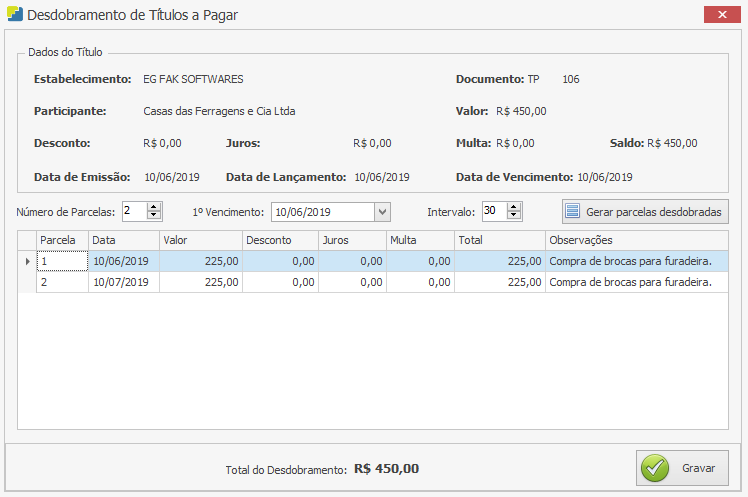Increase Intervalo value with up arrow

514,207
